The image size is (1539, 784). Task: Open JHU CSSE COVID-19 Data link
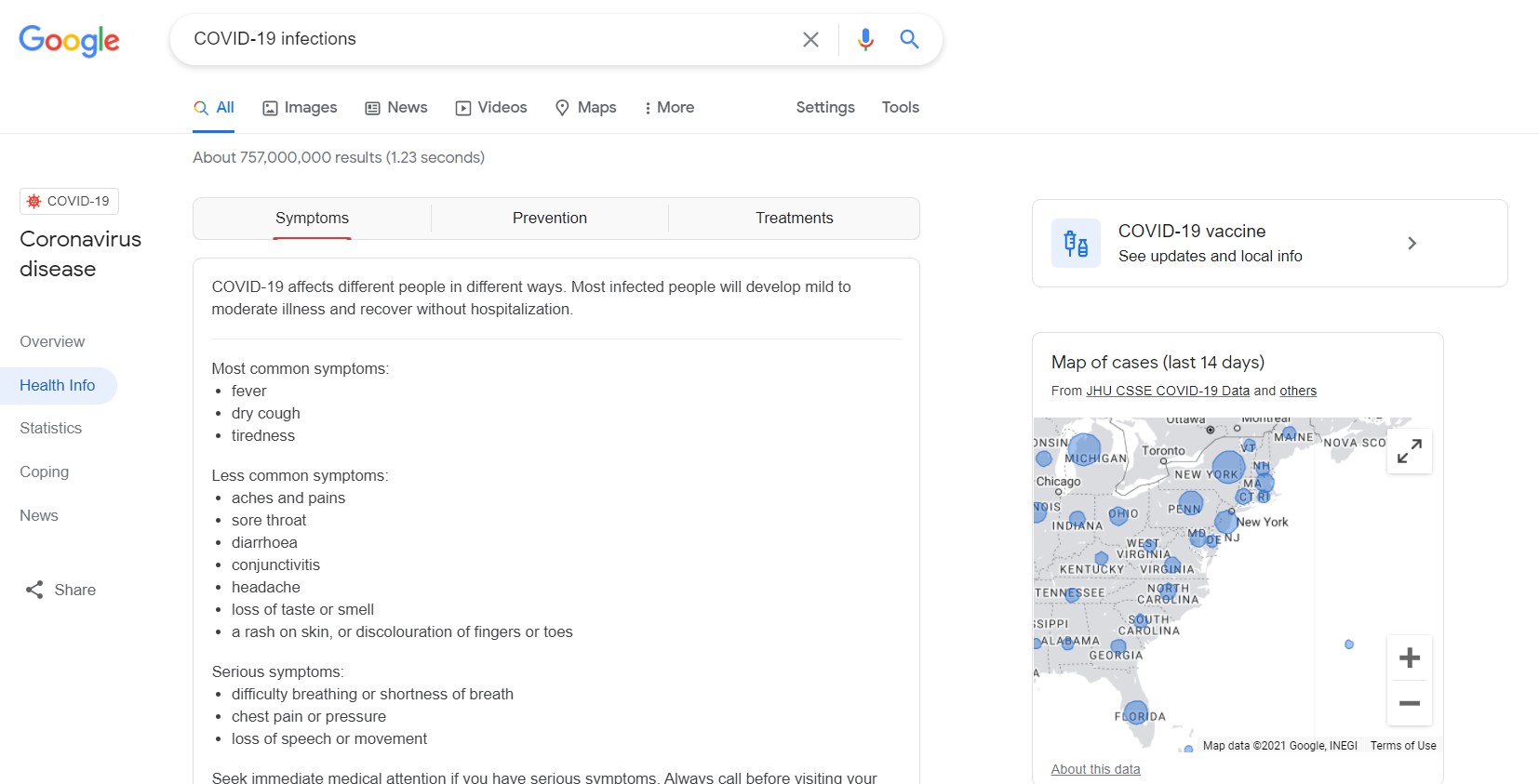click(x=1168, y=392)
